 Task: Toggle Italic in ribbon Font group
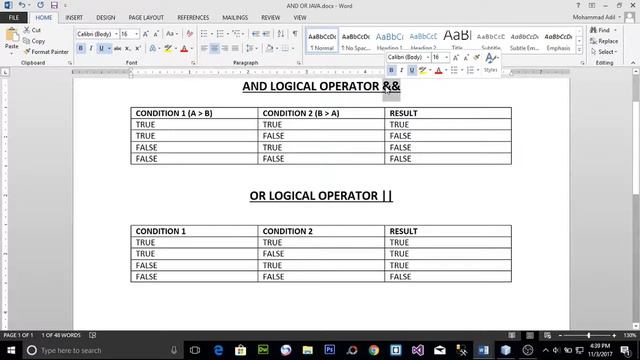click(x=91, y=49)
